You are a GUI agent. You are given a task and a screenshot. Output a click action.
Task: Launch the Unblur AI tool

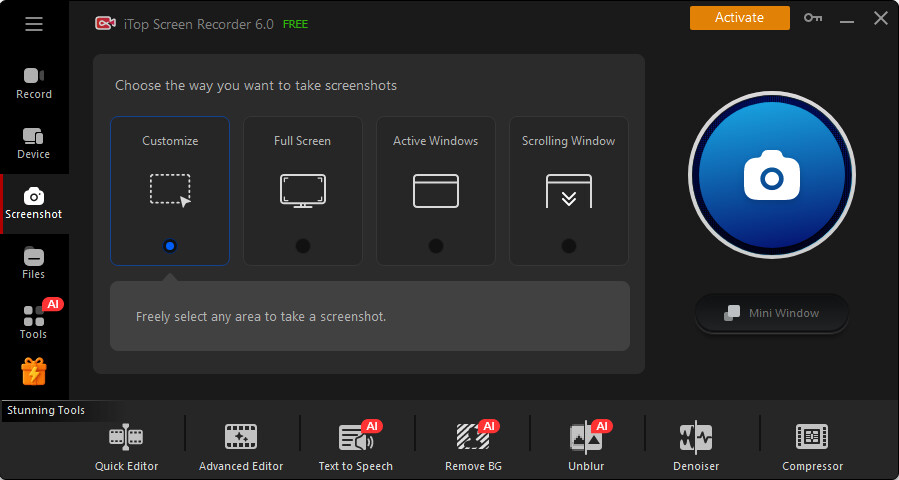tap(586, 446)
